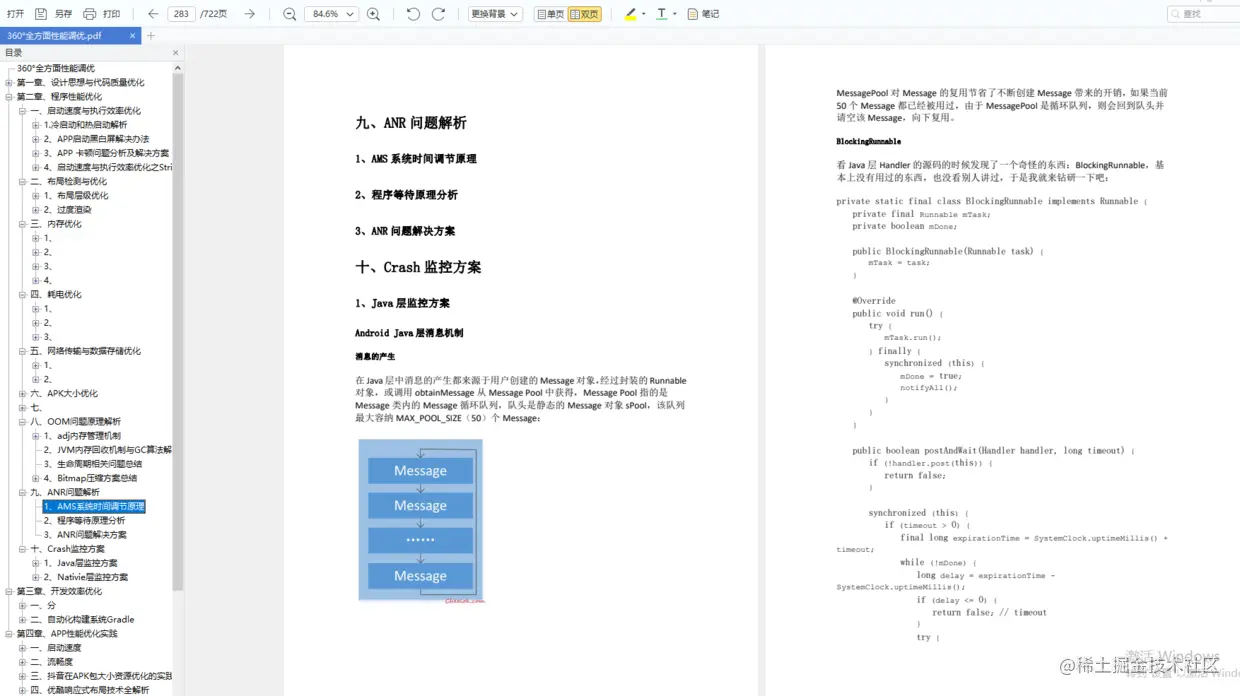Click the 打开 (Open) toolbar button
This screenshot has width=1240, height=696.
point(15,14)
